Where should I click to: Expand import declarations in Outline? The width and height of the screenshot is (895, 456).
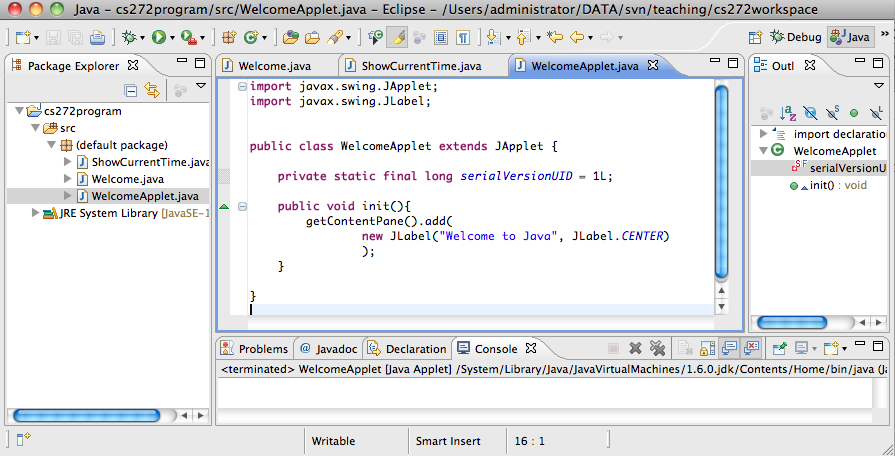pyautogui.click(x=763, y=134)
